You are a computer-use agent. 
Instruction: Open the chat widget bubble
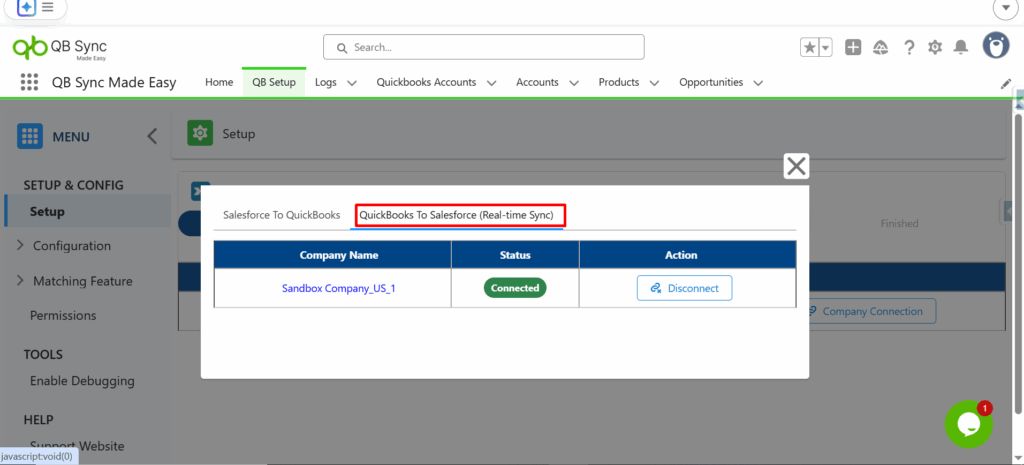pos(968,424)
